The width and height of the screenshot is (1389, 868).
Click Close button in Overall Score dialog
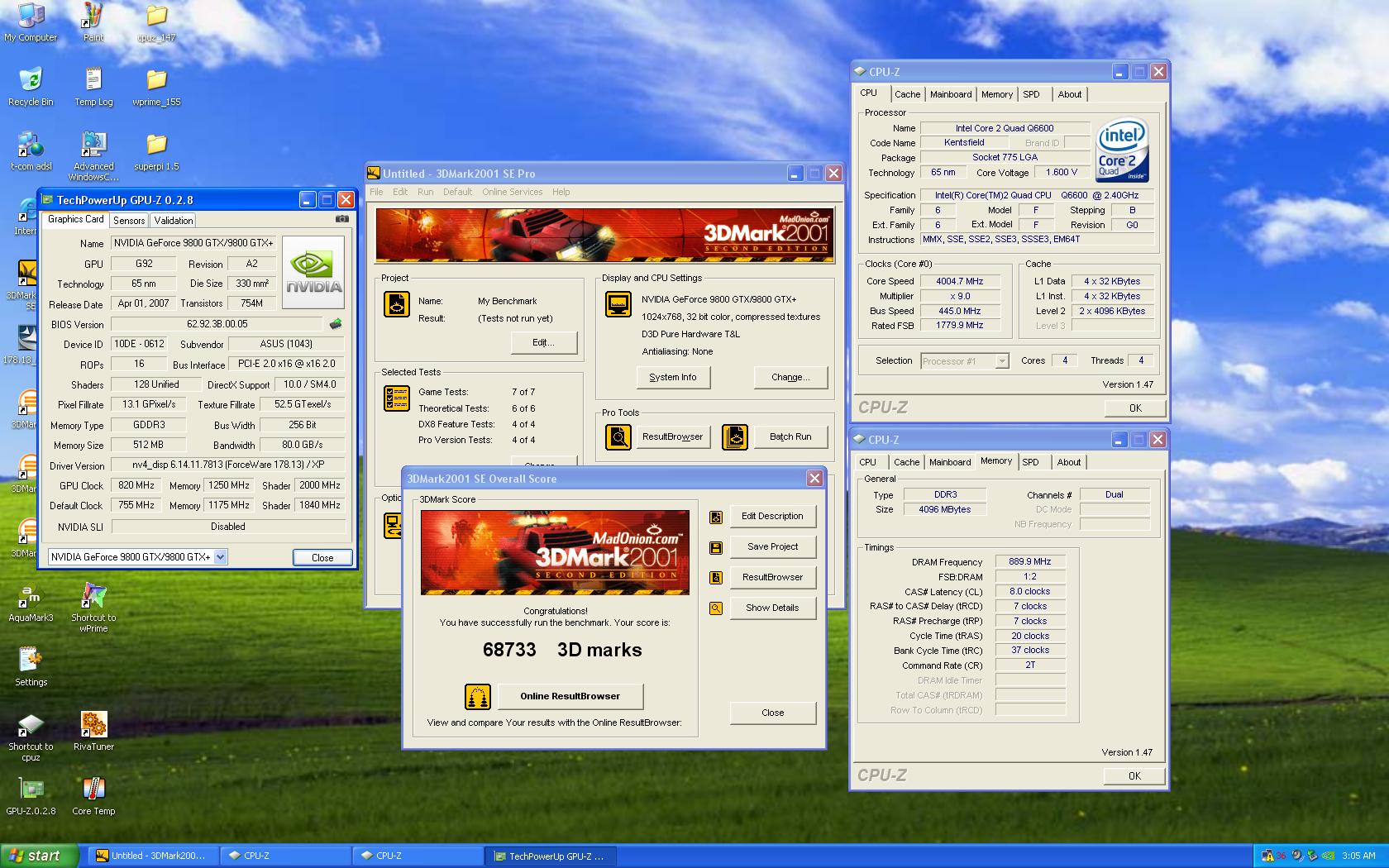(x=773, y=713)
